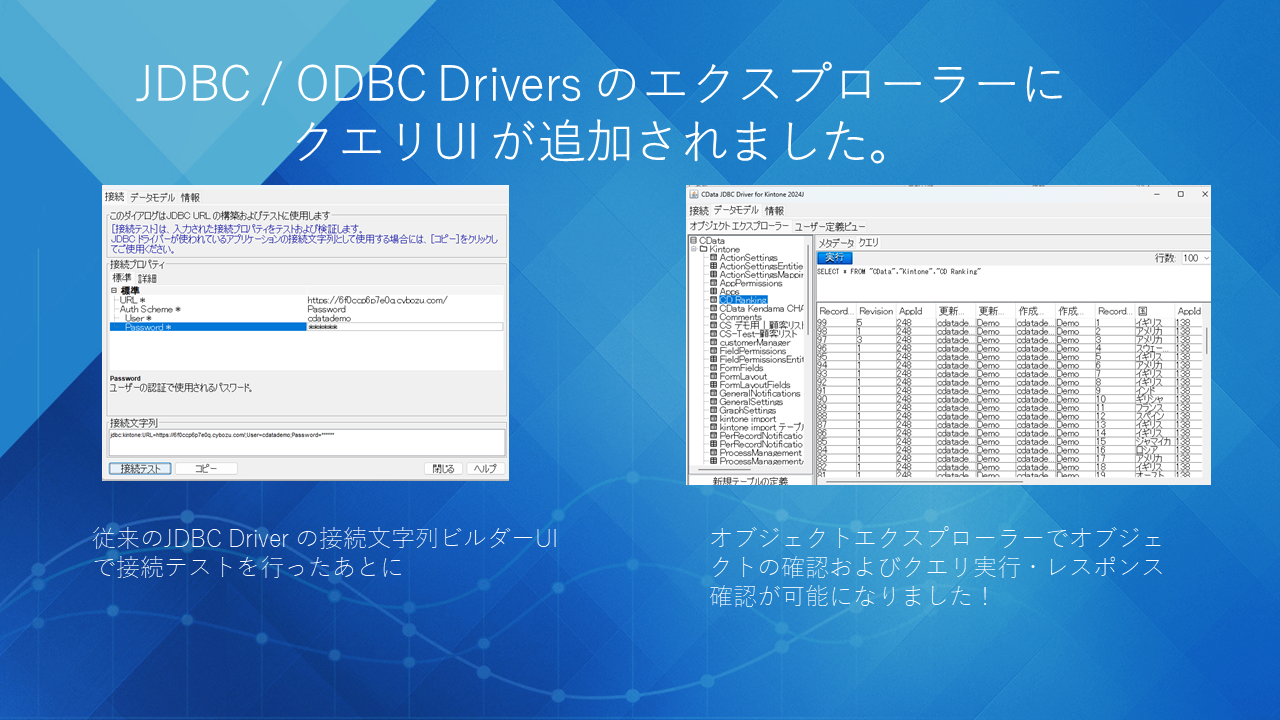The image size is (1280, 720).
Task: Collapse the Kintone schema tree node
Action: (x=693, y=249)
